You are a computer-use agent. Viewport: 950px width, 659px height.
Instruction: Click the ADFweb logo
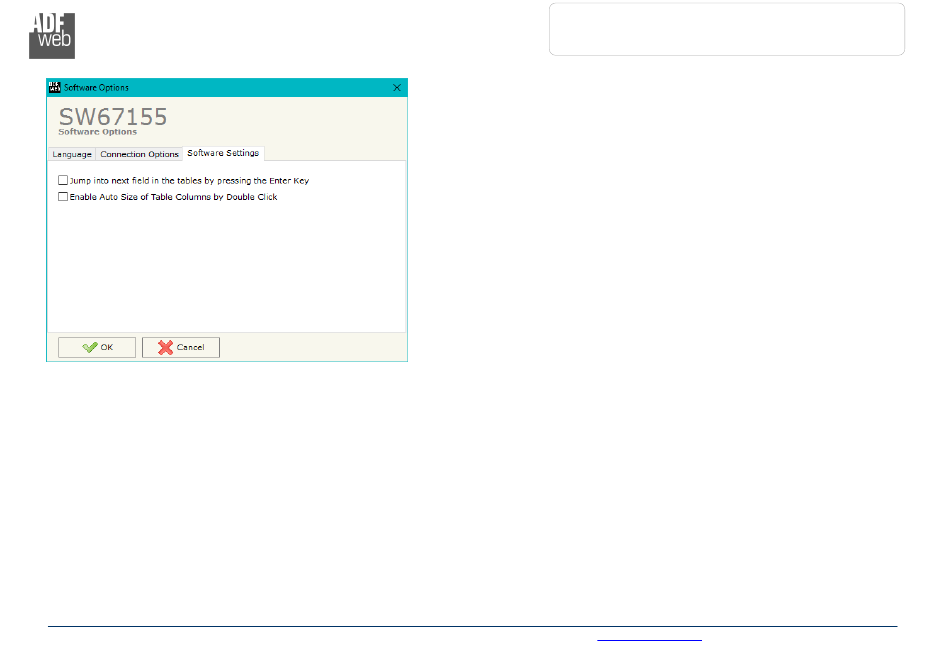tap(52, 36)
